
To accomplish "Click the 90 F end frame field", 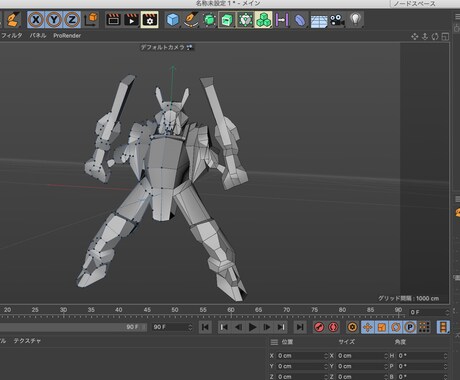I will click(x=172, y=327).
